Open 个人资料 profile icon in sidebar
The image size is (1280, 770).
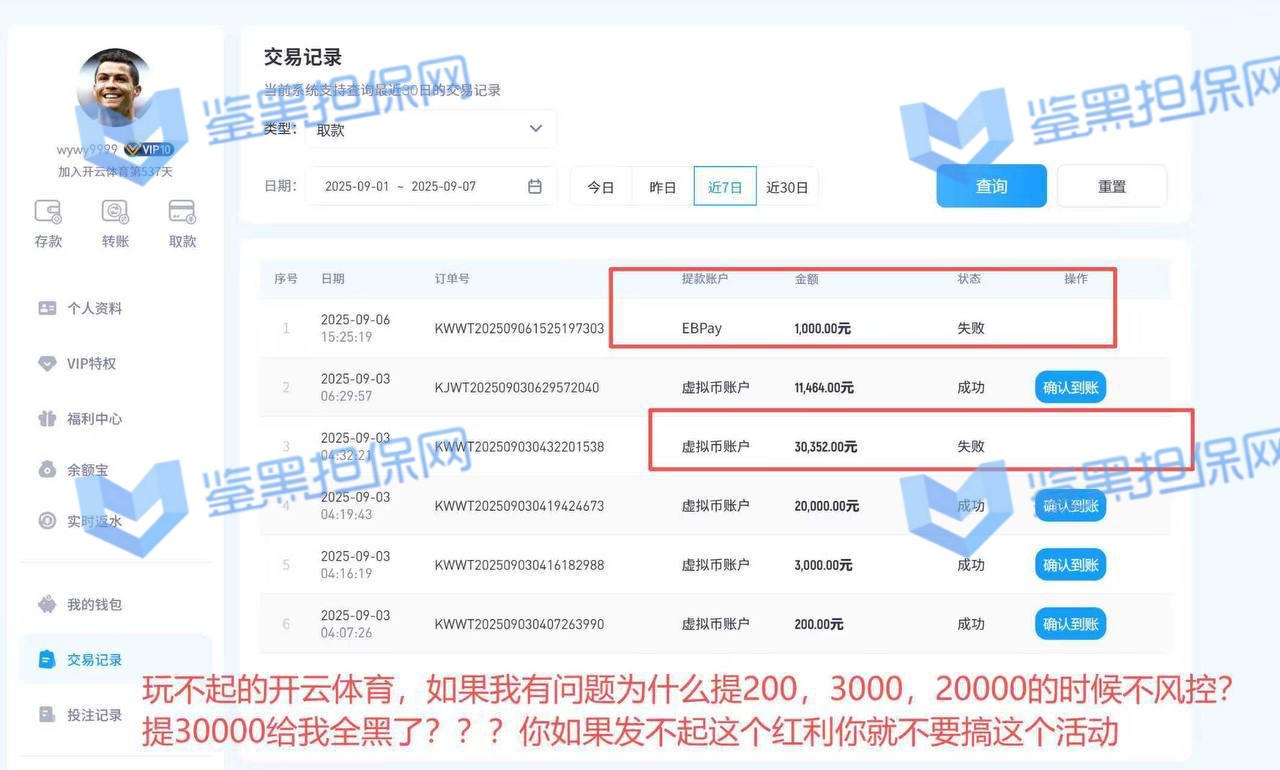tap(47, 308)
